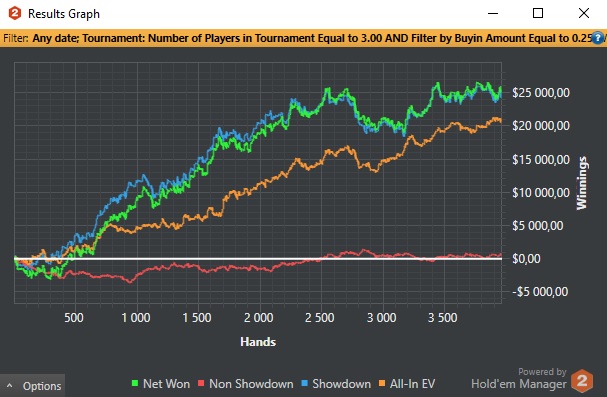Click the 1 500 hands axis label
This screenshot has height=397, width=607.
(197, 318)
